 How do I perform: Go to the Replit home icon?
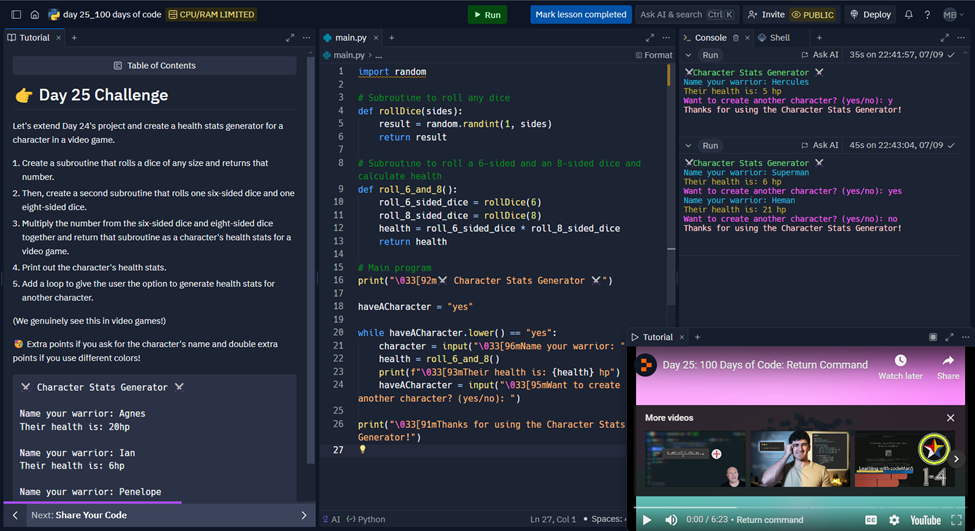click(35, 14)
